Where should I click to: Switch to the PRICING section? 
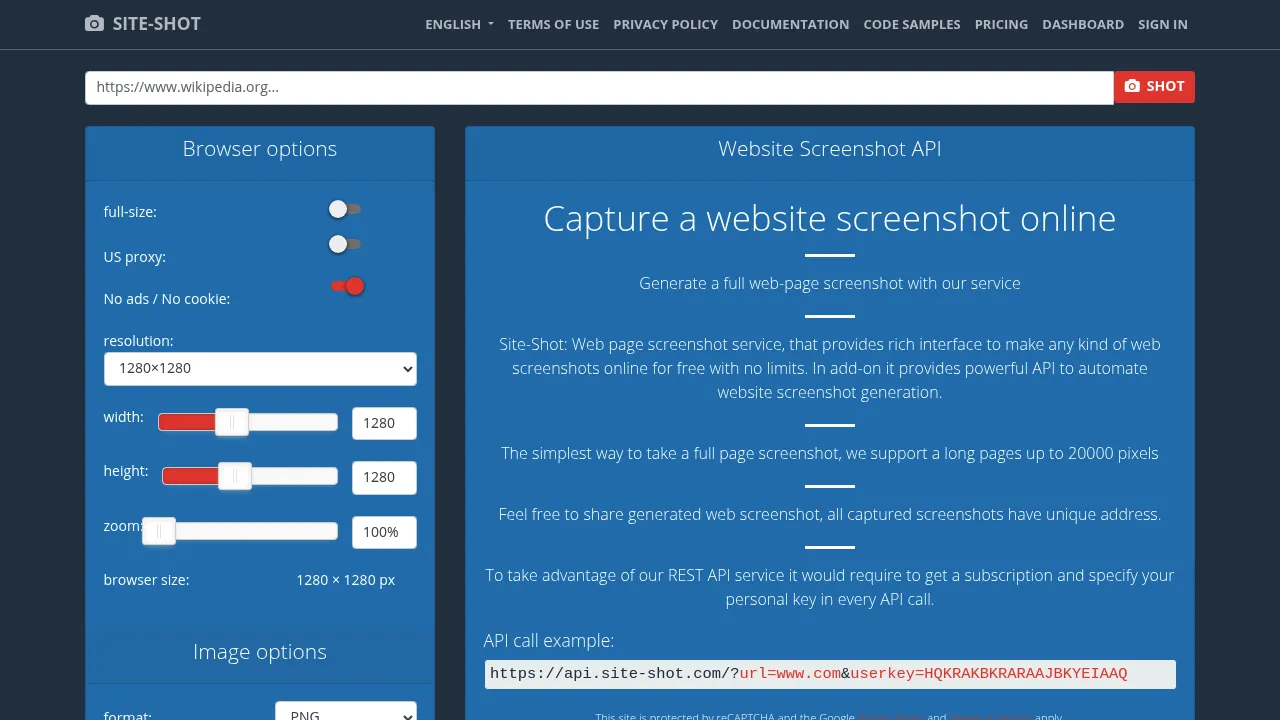(1001, 24)
